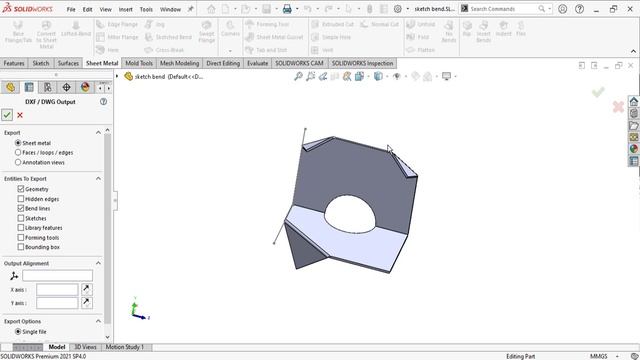Enable the Sketches checkbox
This screenshot has width=640, height=360.
[21, 218]
